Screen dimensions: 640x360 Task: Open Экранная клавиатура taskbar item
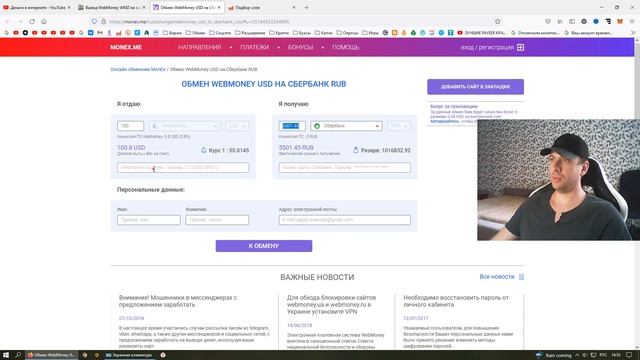tap(129, 355)
